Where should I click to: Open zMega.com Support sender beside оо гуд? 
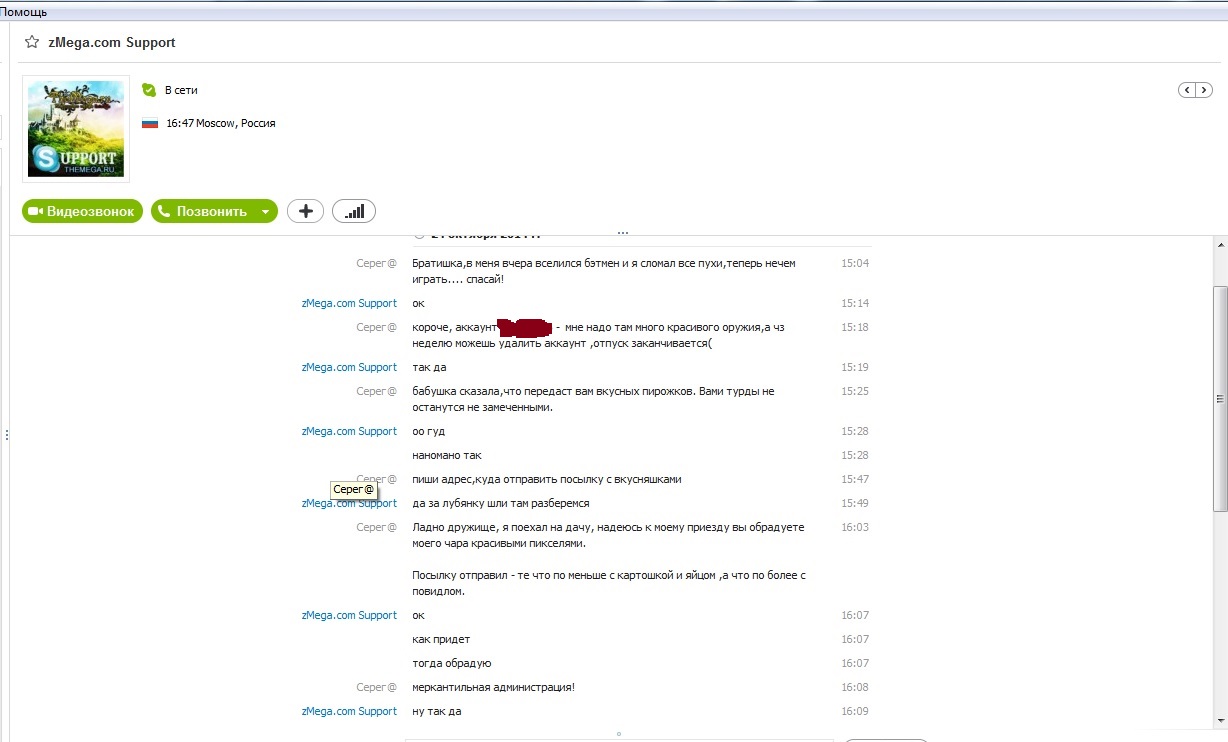click(349, 431)
